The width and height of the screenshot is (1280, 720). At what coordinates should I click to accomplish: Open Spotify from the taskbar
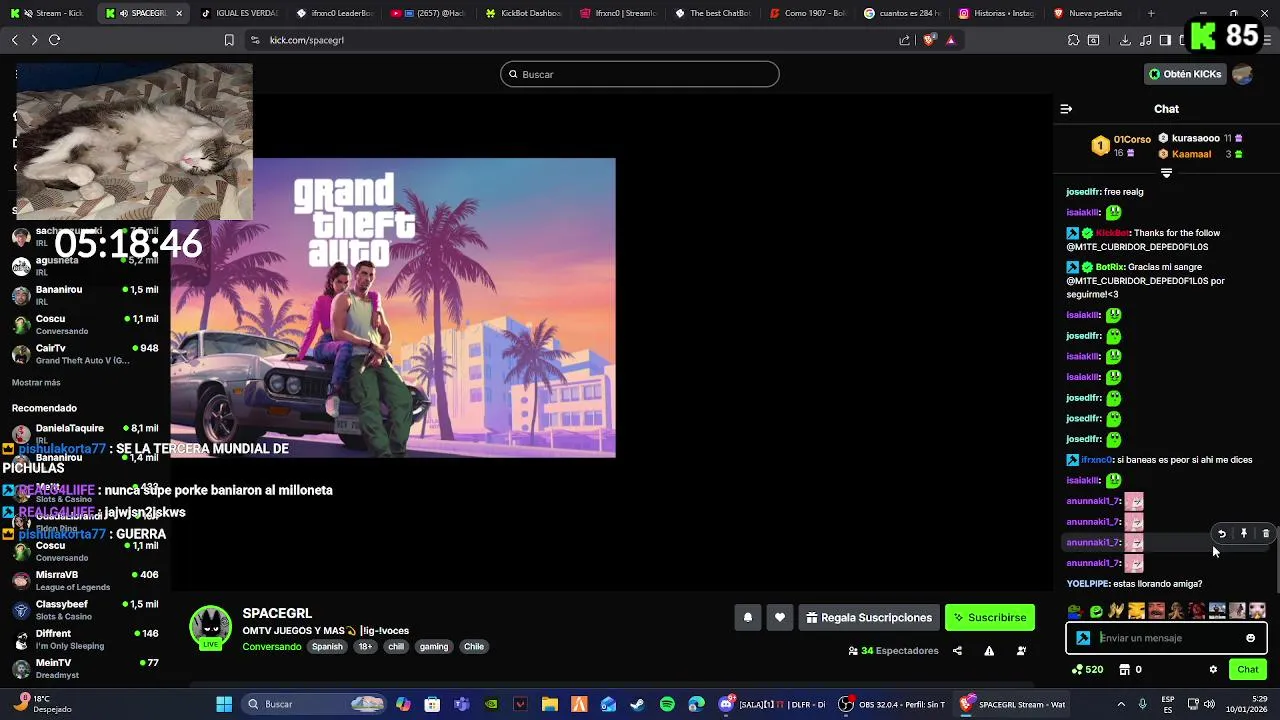[x=667, y=704]
